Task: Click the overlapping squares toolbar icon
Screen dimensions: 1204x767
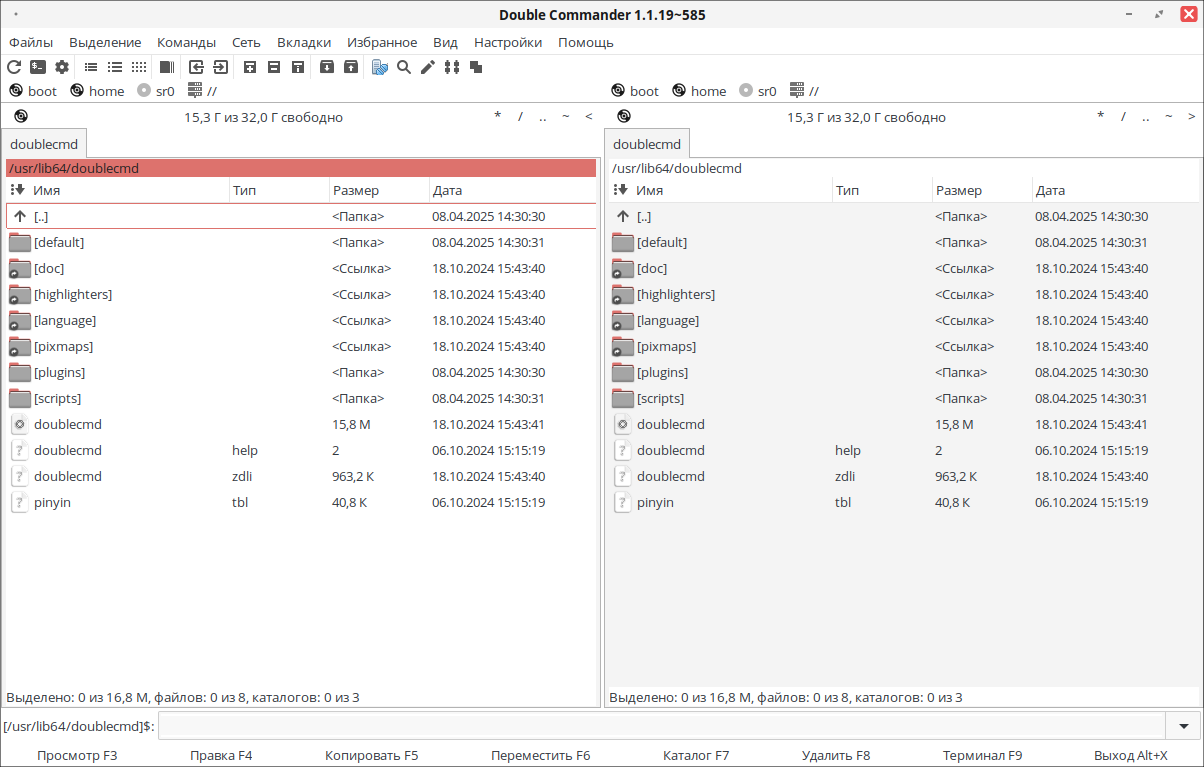Action: (x=476, y=67)
